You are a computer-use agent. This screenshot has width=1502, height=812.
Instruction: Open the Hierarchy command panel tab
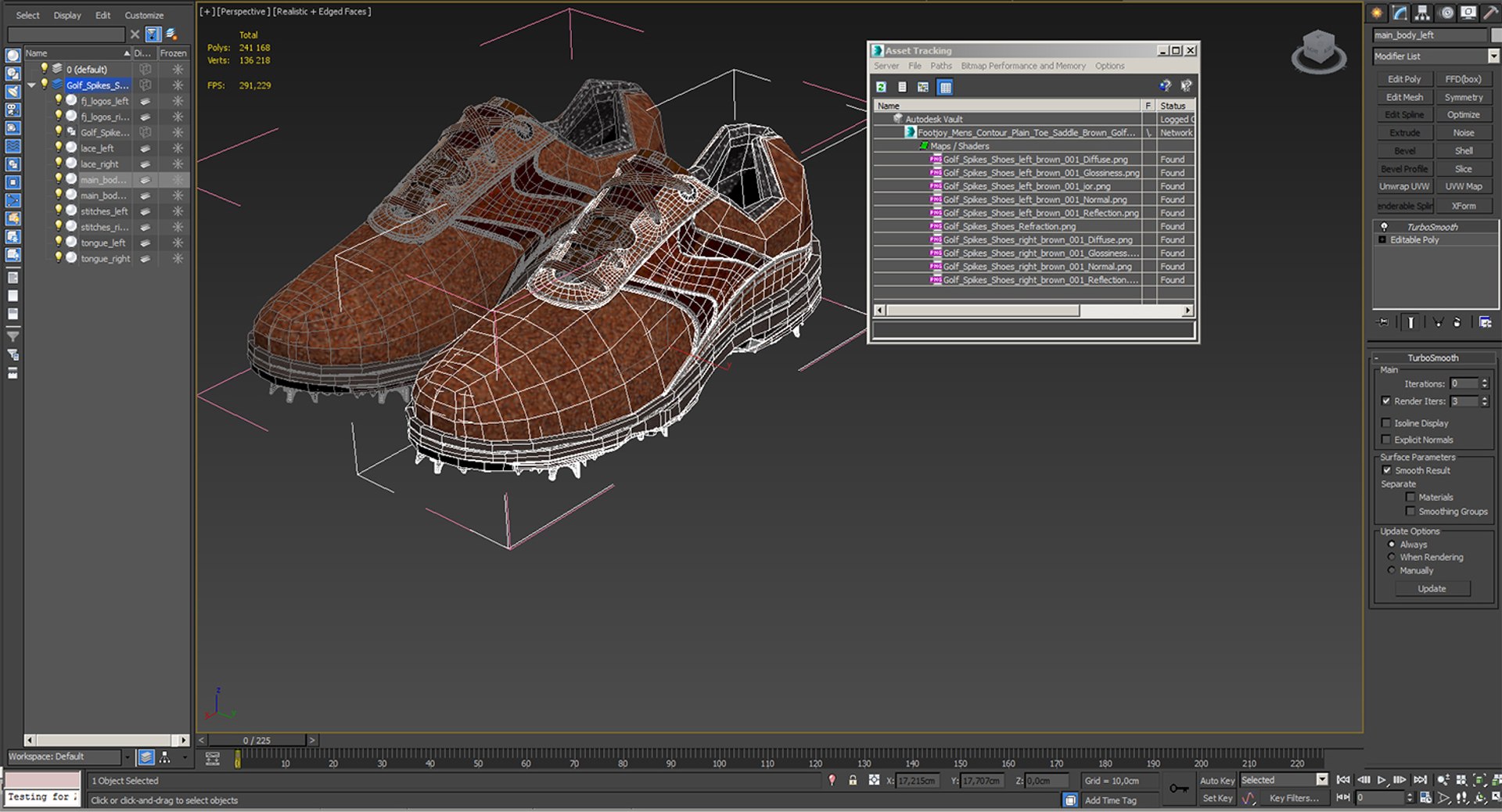pos(1423,13)
